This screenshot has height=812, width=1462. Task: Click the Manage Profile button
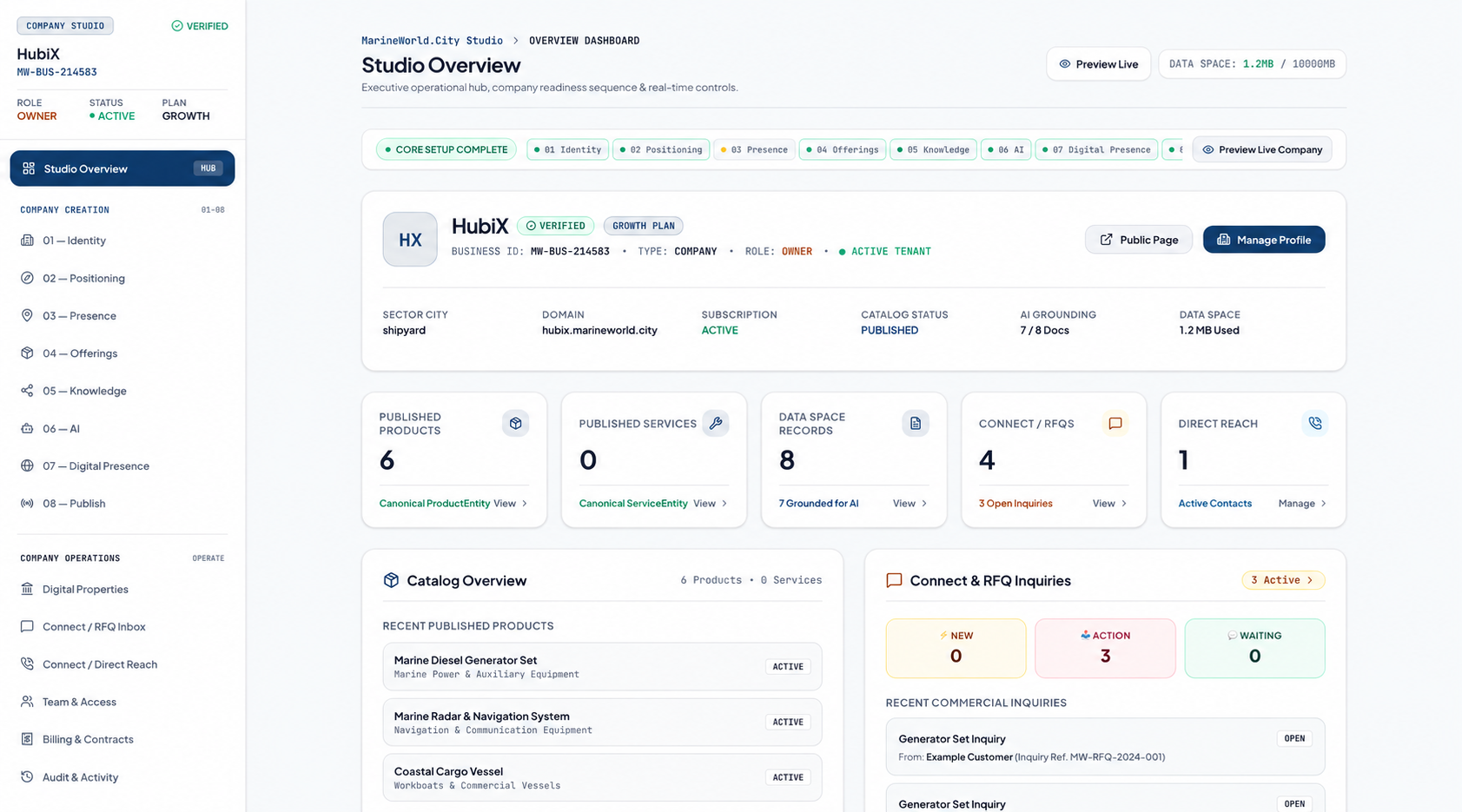[1264, 240]
